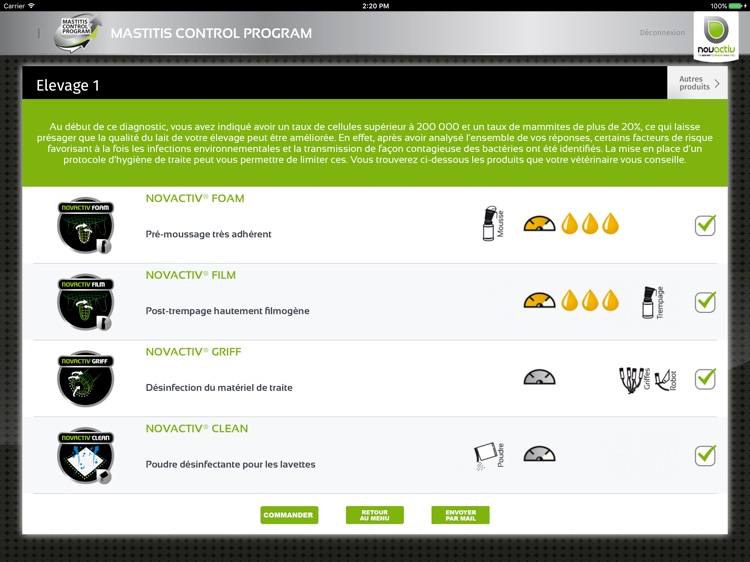Image resolution: width=750 pixels, height=562 pixels.
Task: Uncheck the Novactiv Griff checkbox
Action: point(705,379)
